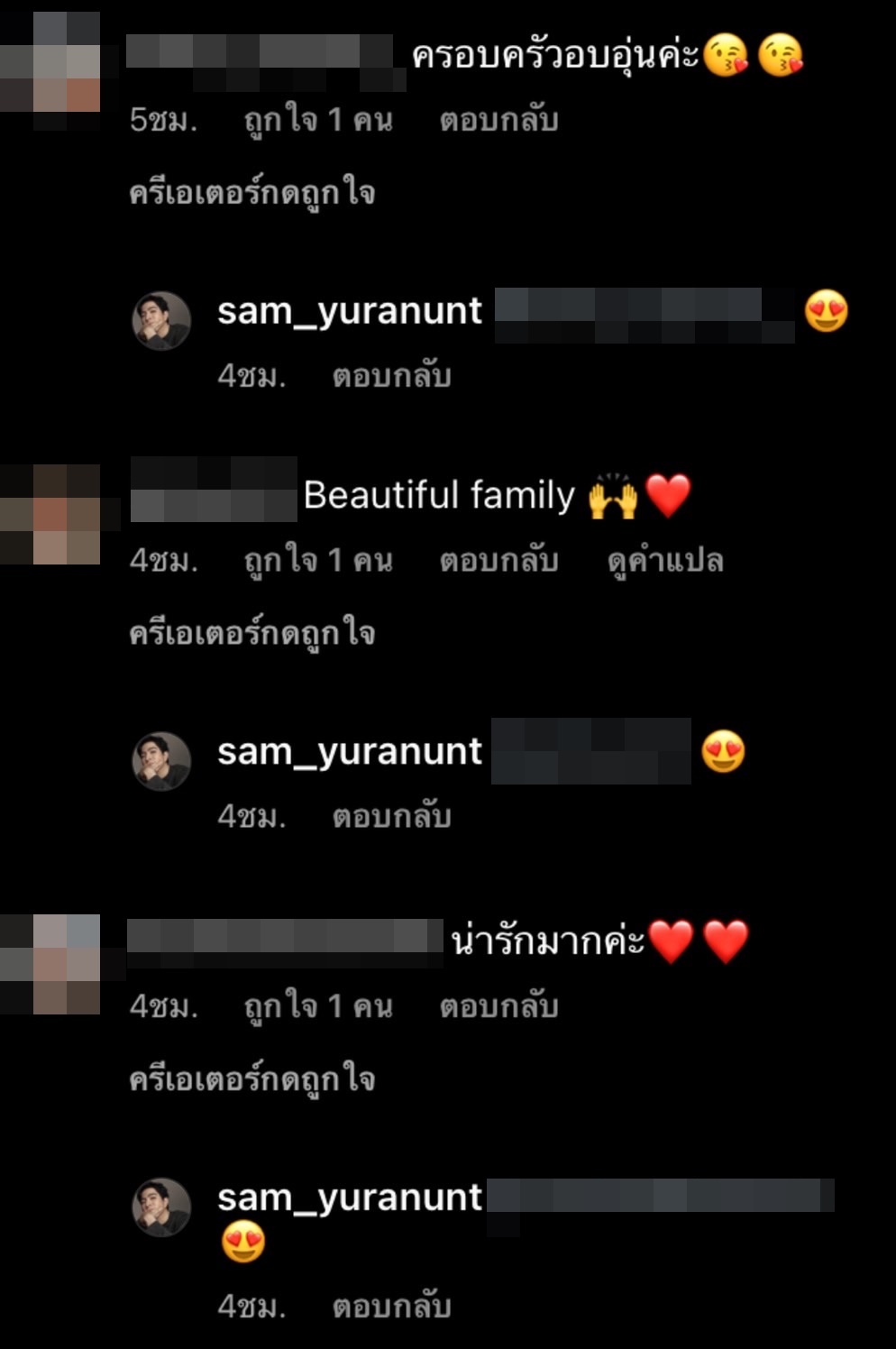Reply under second sam_yuranunt response
The image size is (896, 1349).
tap(391, 817)
